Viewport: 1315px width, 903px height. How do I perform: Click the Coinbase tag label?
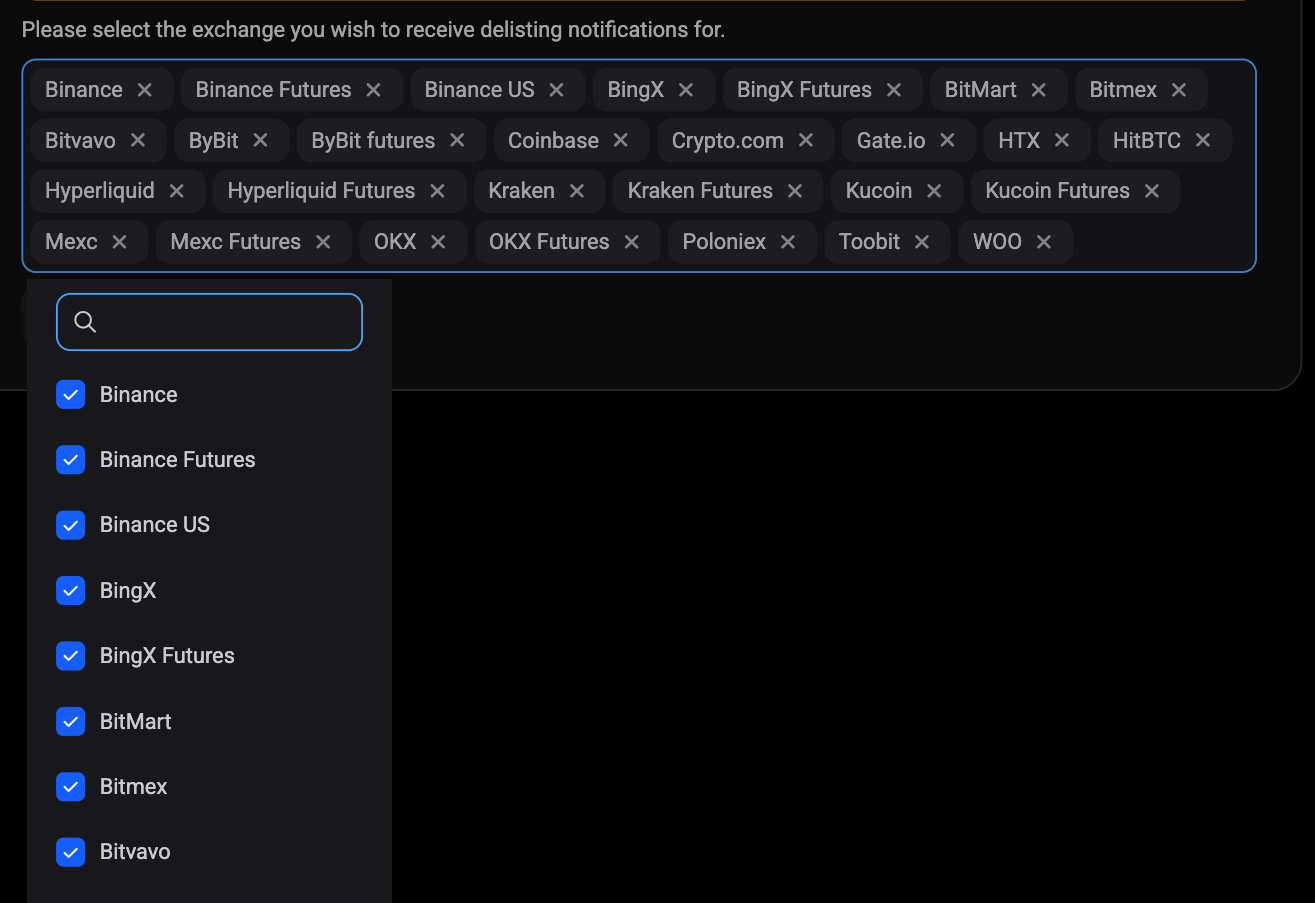(553, 141)
